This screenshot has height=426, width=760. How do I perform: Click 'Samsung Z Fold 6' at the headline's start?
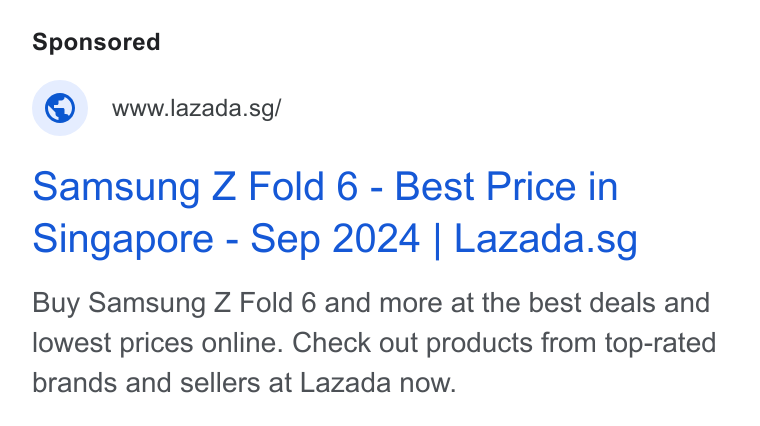195,187
